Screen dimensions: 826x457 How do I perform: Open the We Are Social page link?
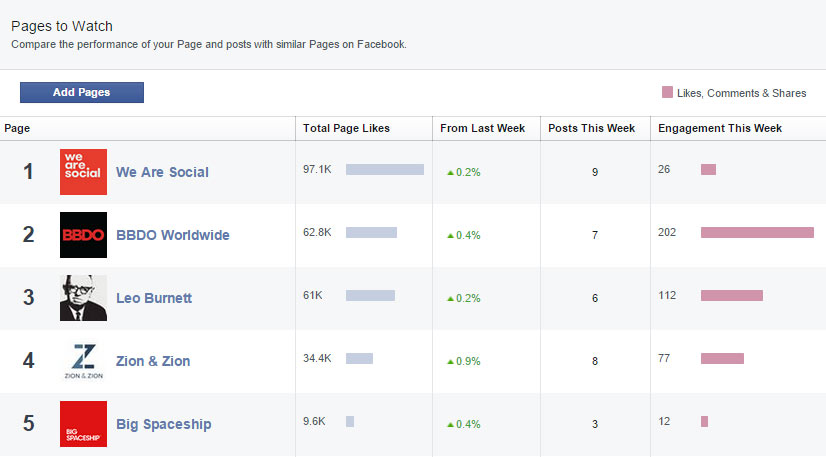tap(162, 172)
